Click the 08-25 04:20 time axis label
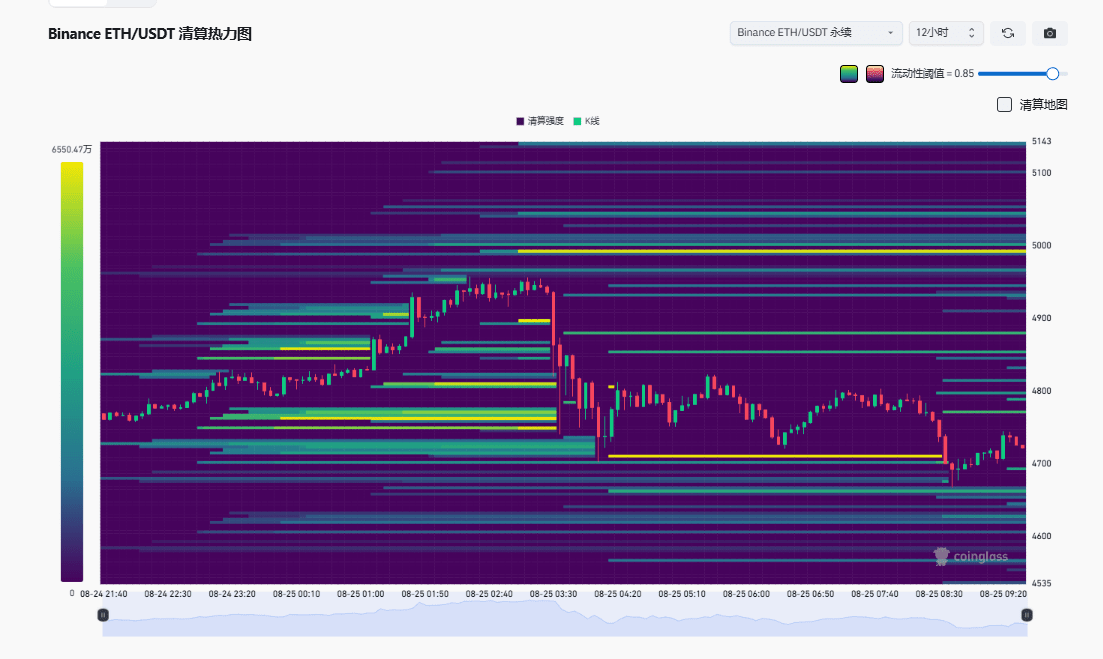The height and width of the screenshot is (659, 1103). 618,594
